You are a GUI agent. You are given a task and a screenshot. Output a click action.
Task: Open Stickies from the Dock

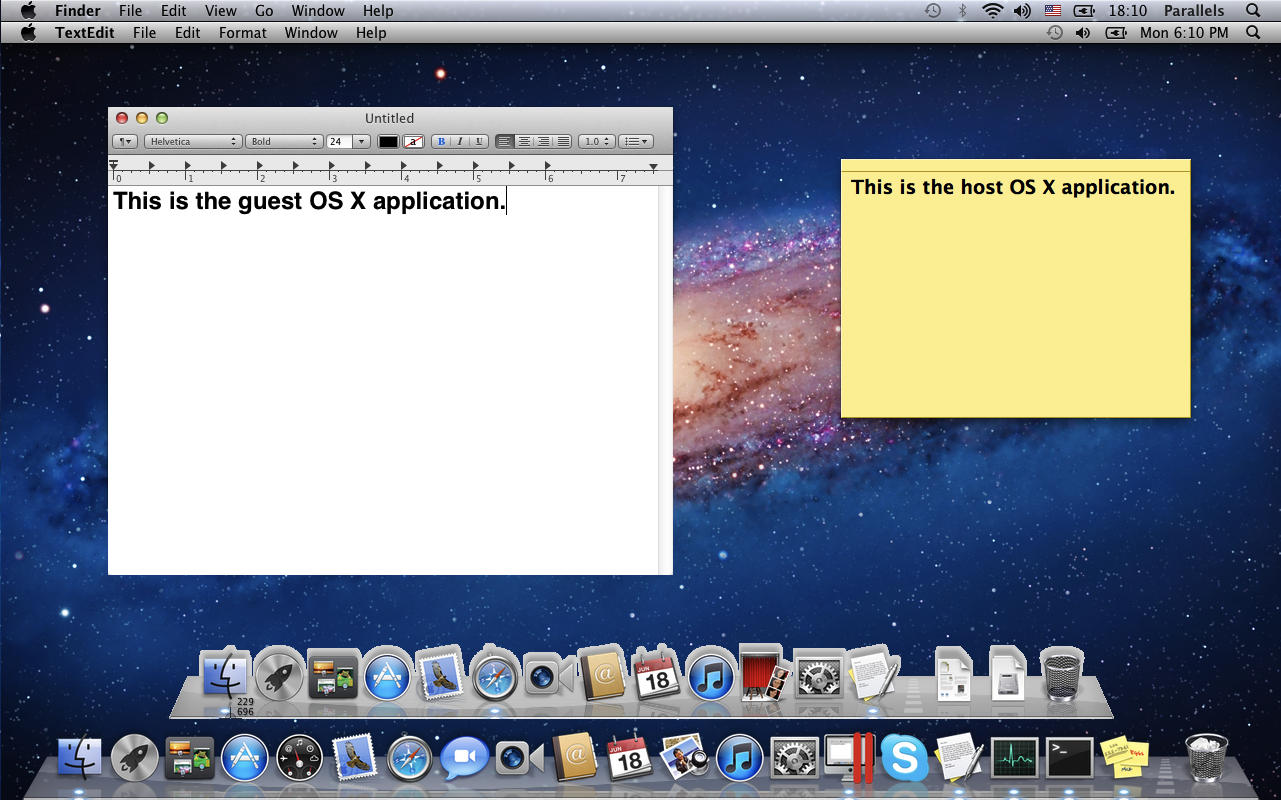coord(1125,755)
